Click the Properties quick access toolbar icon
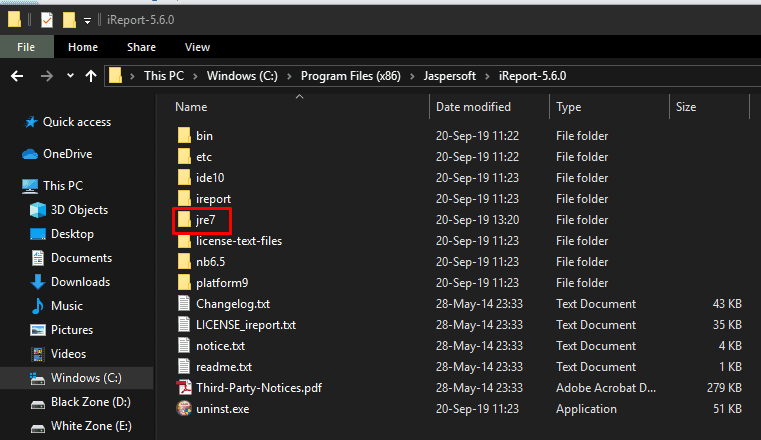Image resolution: width=761 pixels, height=440 pixels. pos(47,20)
